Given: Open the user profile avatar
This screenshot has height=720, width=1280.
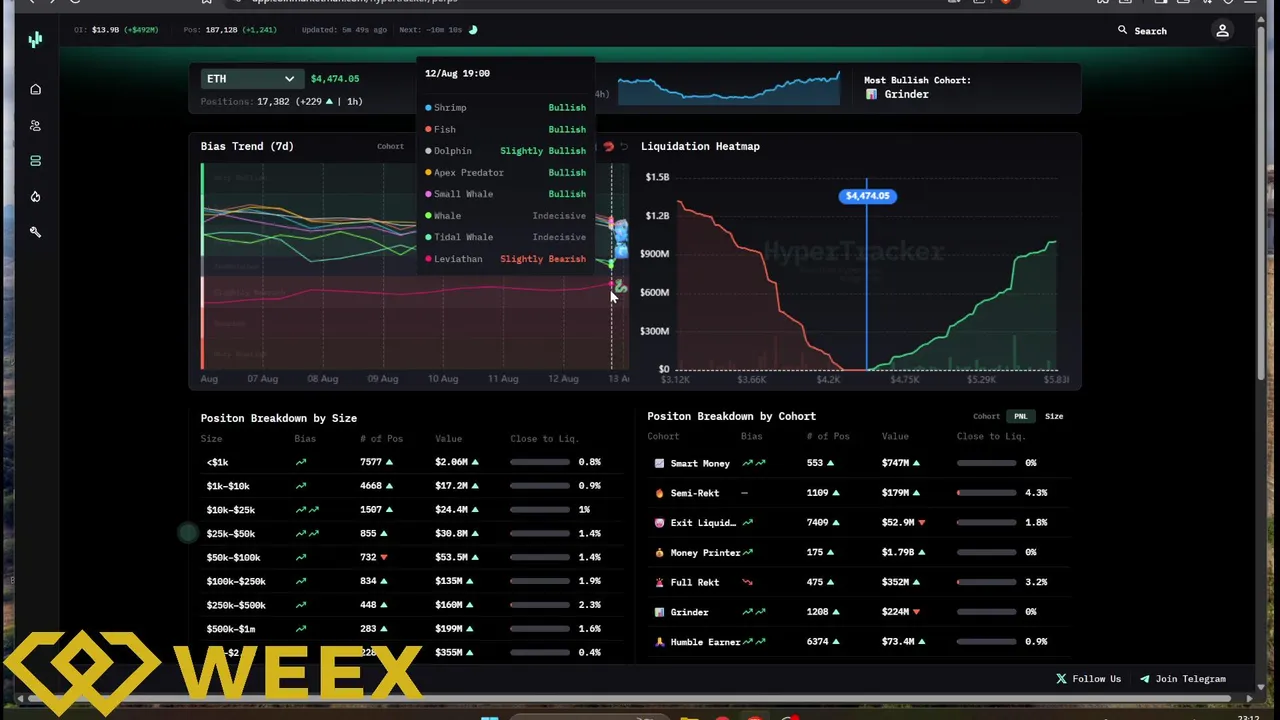Looking at the screenshot, I should pyautogui.click(x=1222, y=31).
